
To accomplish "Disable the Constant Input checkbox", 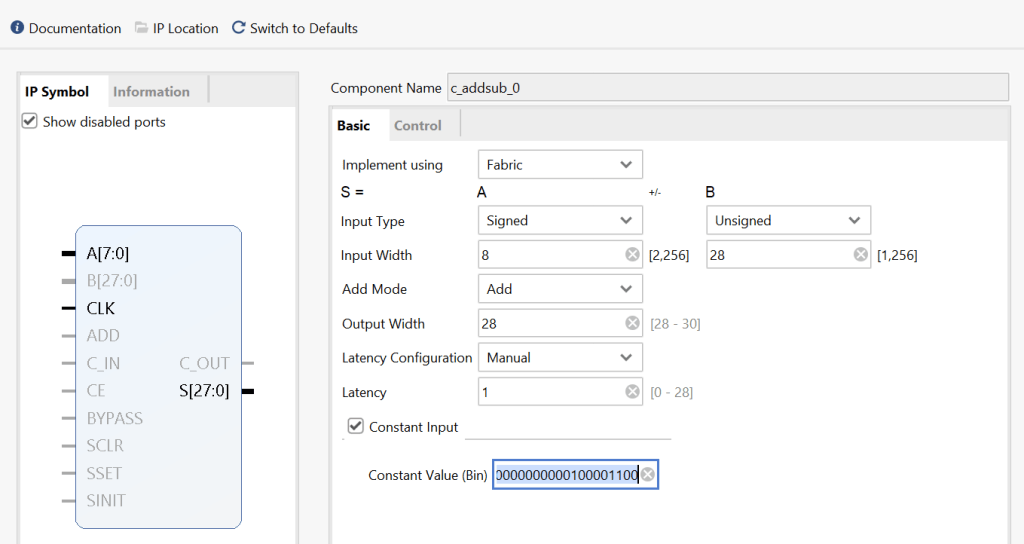I will pos(356,427).
